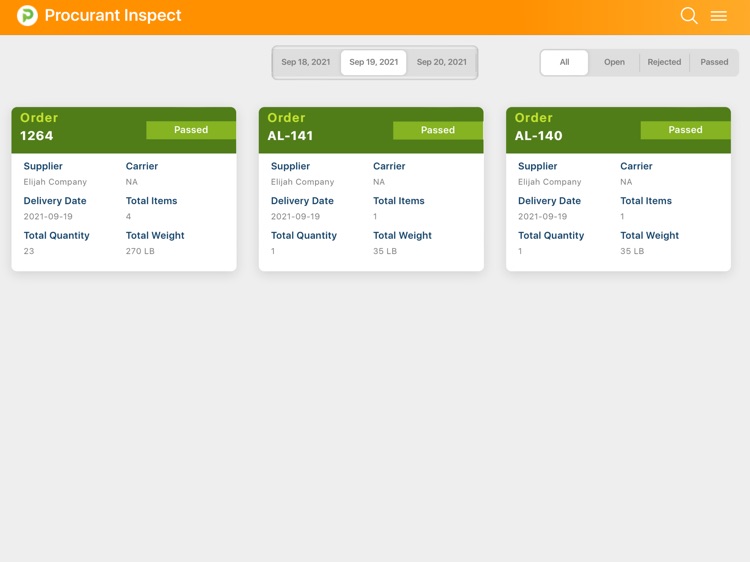Click the Procurant logo icon

coord(27,15)
